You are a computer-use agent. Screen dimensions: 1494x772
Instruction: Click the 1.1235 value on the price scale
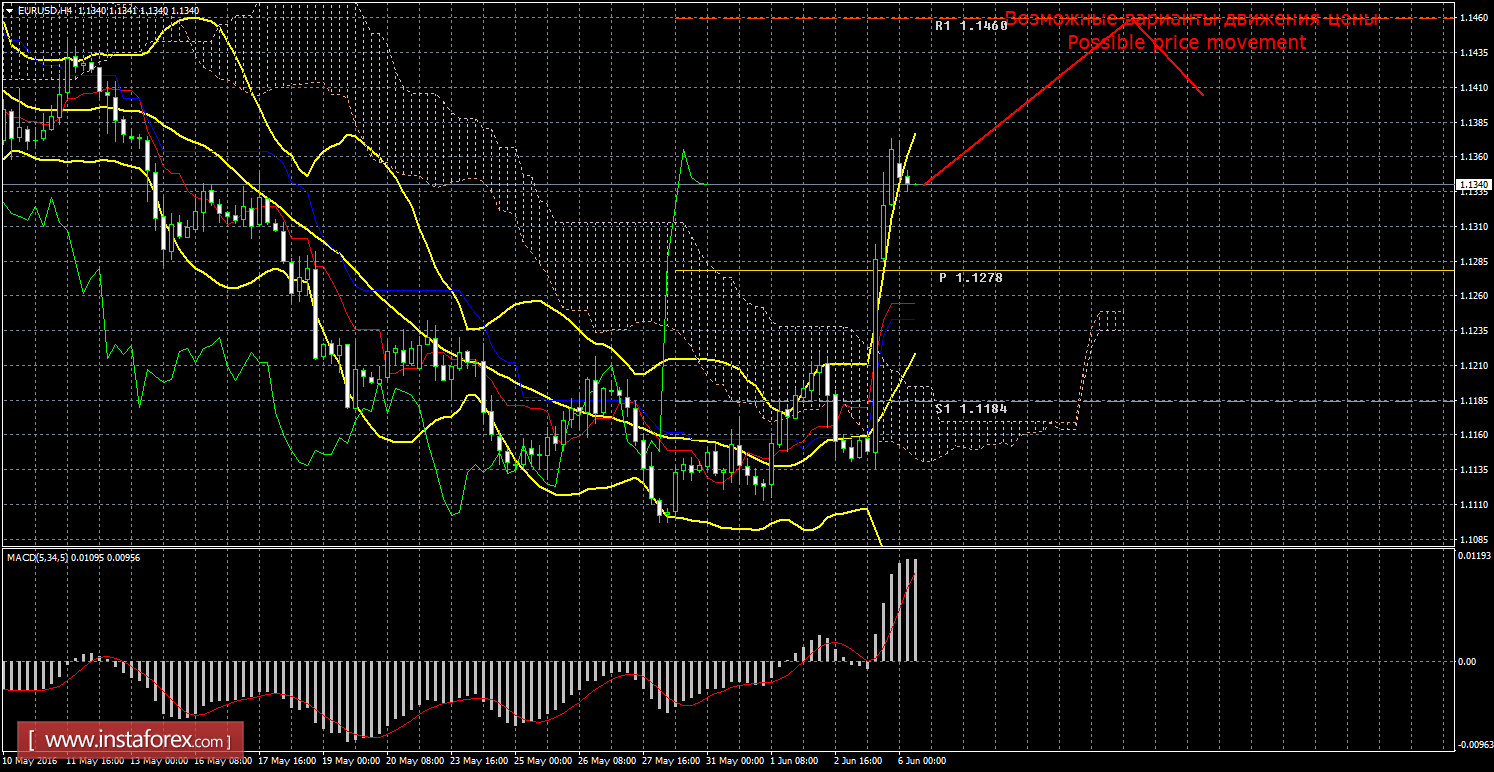coord(1472,331)
